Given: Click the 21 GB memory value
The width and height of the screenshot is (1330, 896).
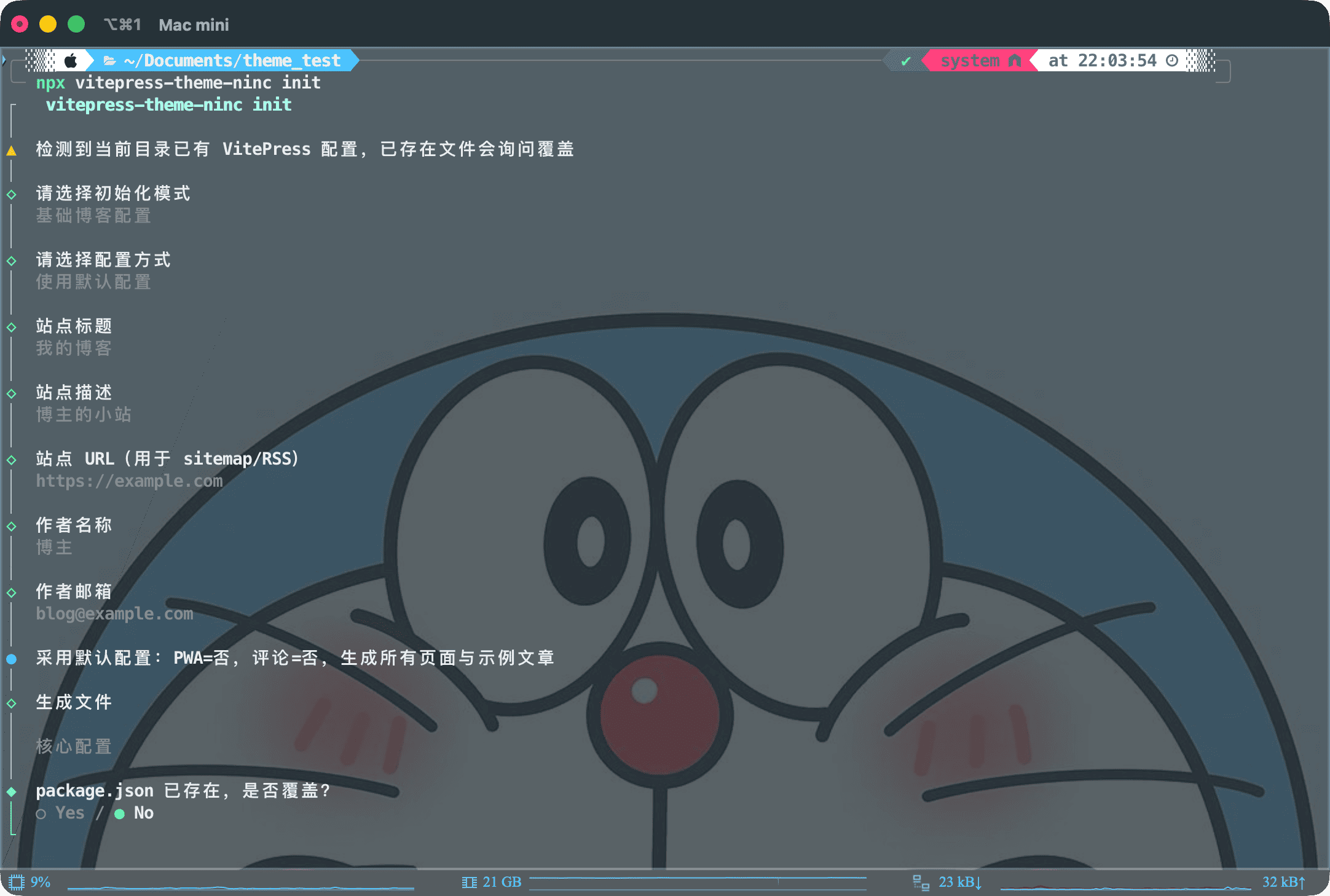Looking at the screenshot, I should [x=502, y=882].
